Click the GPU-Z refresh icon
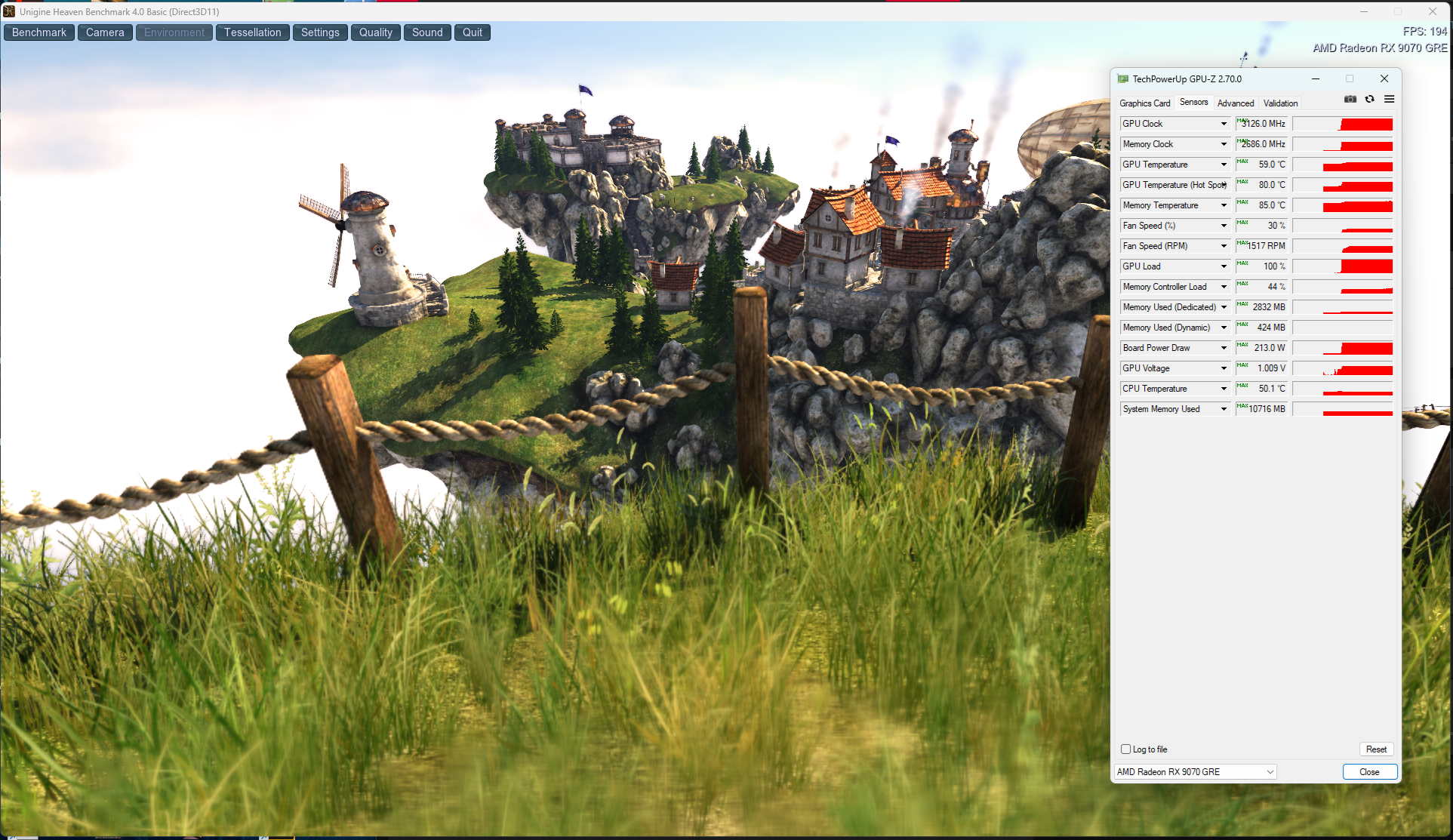 (1370, 100)
